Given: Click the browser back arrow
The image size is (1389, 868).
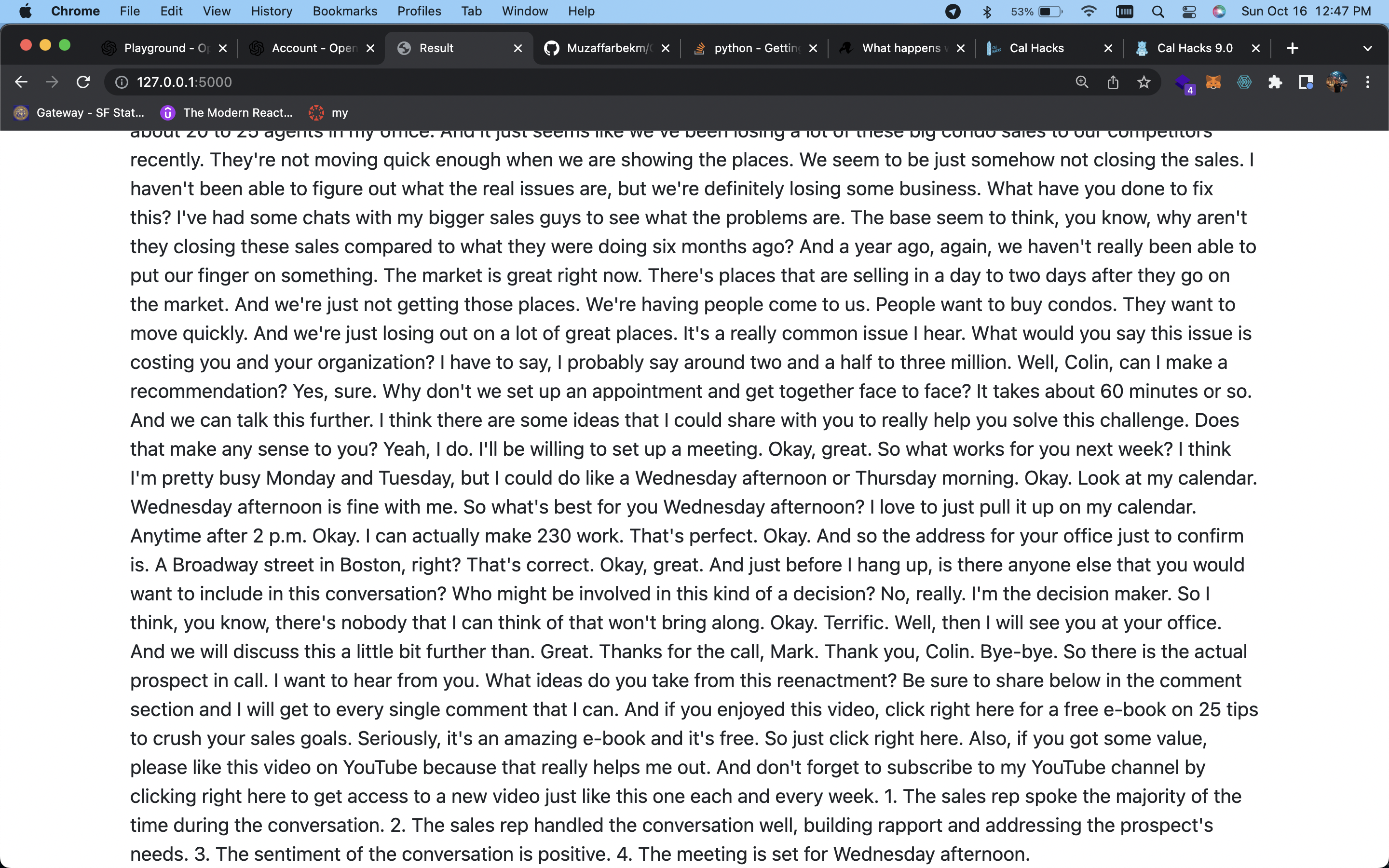Looking at the screenshot, I should (x=21, y=82).
